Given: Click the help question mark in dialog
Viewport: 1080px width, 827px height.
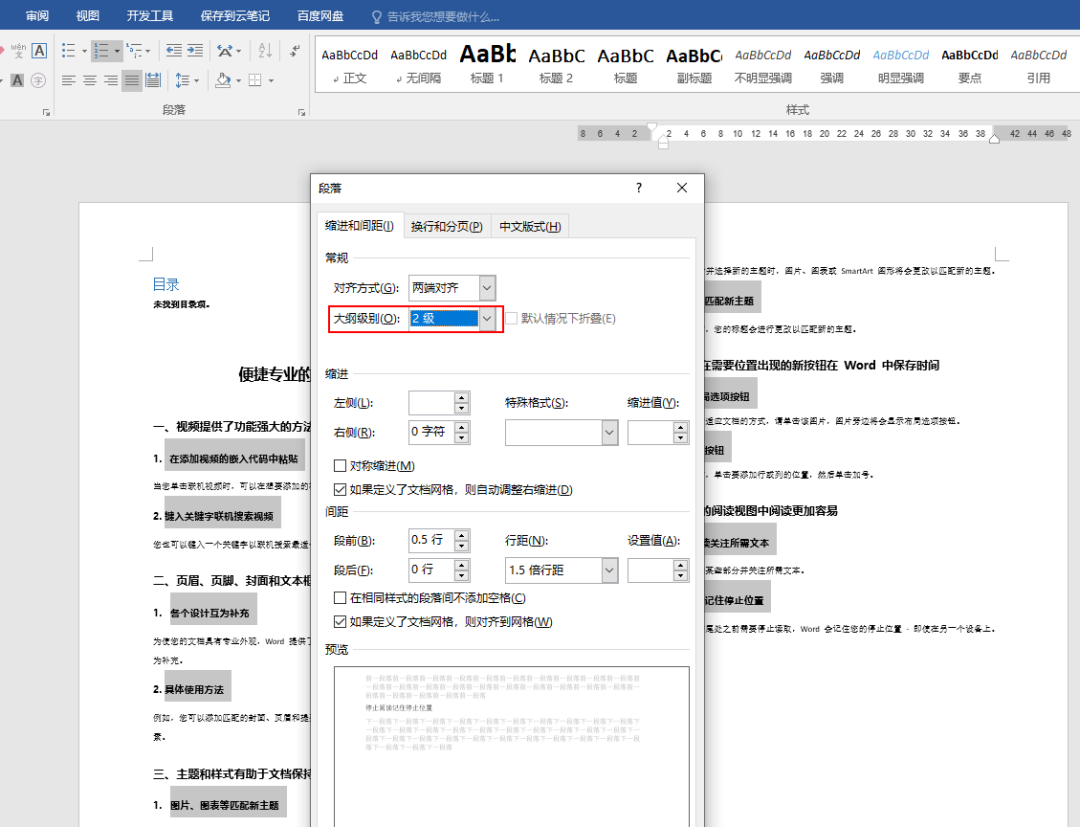Looking at the screenshot, I should (x=639, y=188).
